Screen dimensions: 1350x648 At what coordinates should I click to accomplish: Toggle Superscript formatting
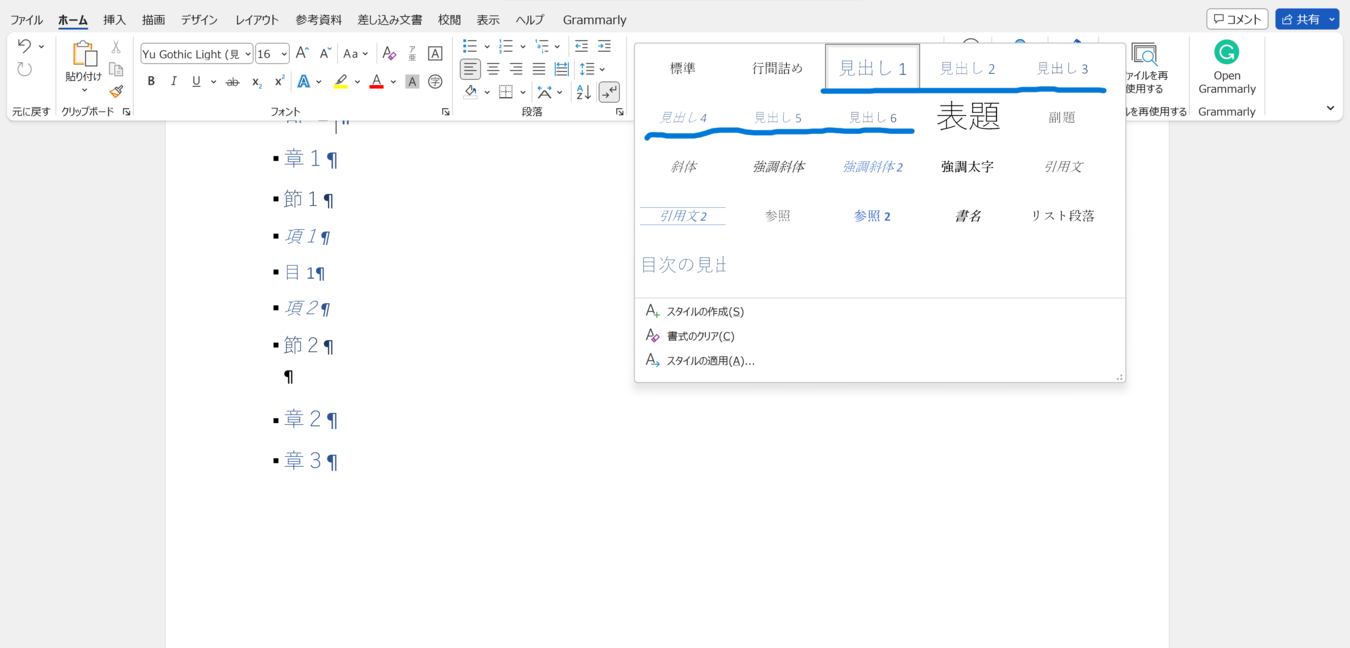pyautogui.click(x=279, y=82)
